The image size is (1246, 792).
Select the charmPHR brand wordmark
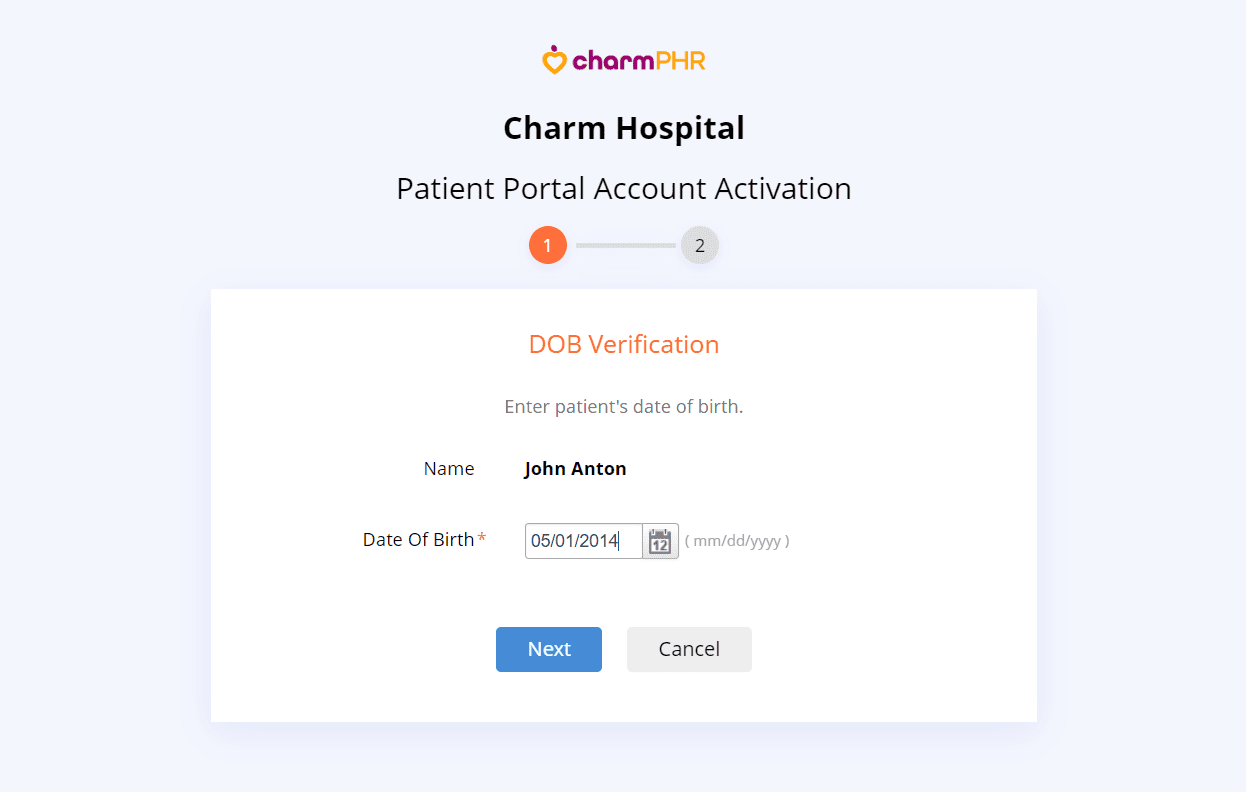(x=636, y=60)
